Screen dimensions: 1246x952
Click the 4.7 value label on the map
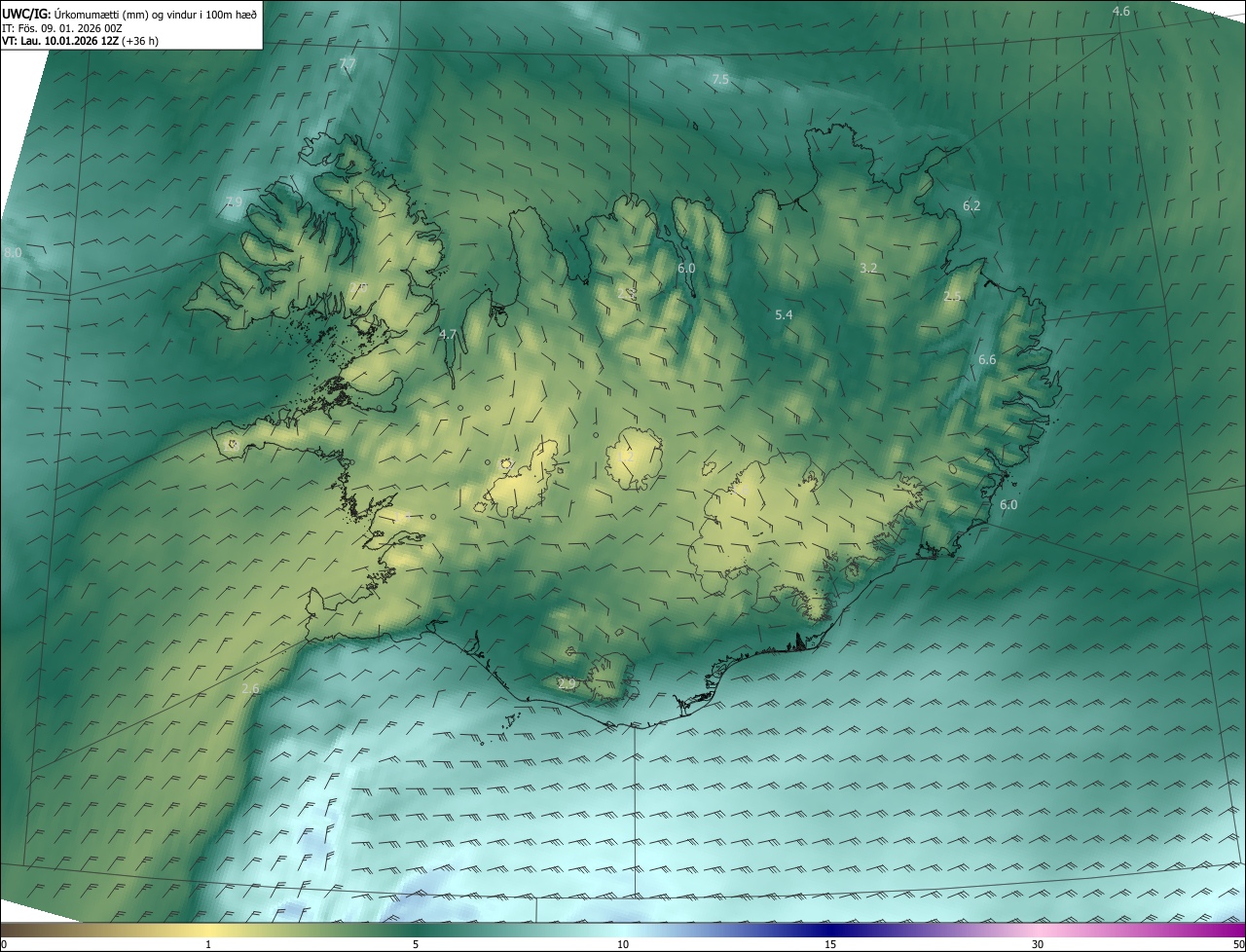448,334
